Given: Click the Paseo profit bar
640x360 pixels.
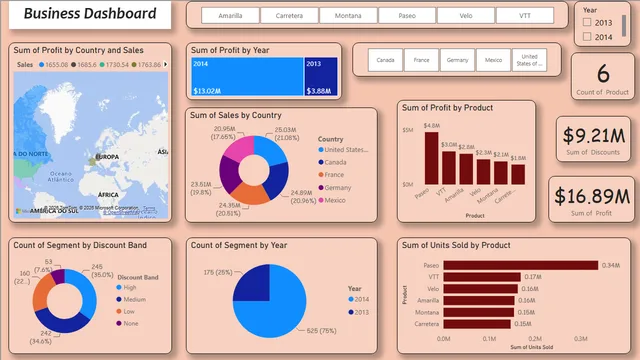Looking at the screenshot, I should point(431,158).
